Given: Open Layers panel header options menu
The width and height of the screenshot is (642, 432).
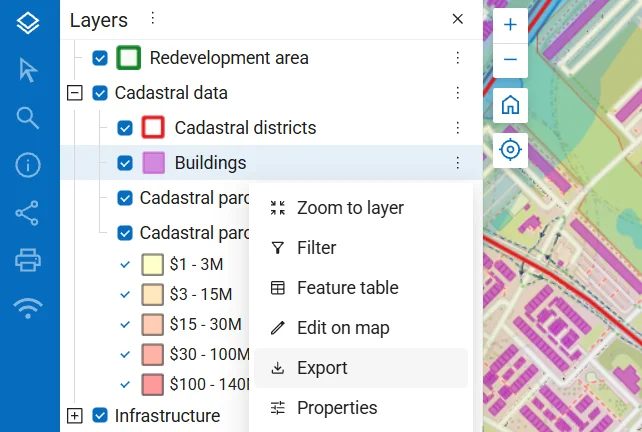Looking at the screenshot, I should tap(152, 18).
